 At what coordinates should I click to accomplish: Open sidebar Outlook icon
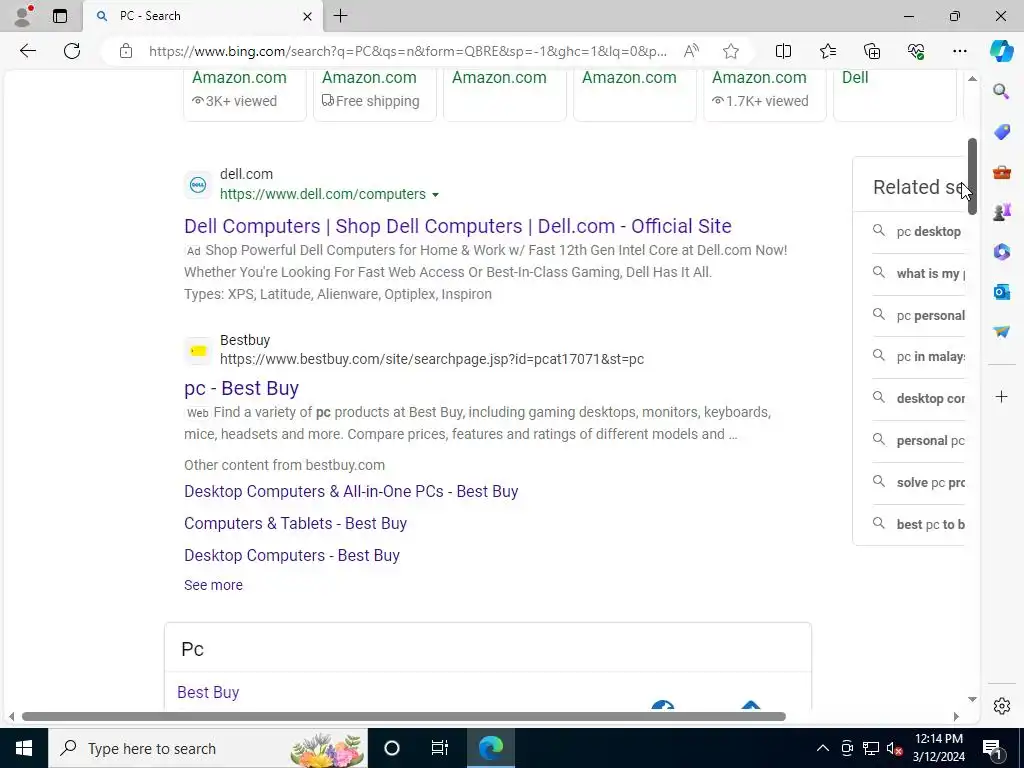coord(1001,292)
